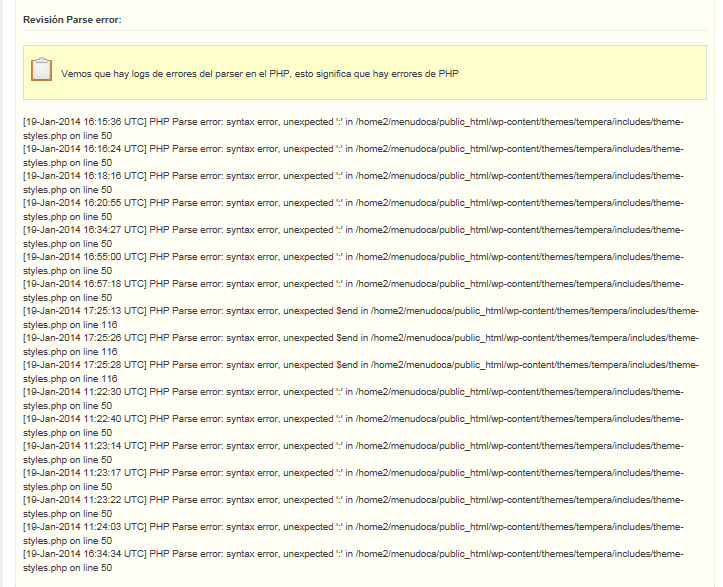This screenshot has width=723, height=587.
Task: Click log entry timestamped 16:34:27 UTC
Action: point(353,237)
